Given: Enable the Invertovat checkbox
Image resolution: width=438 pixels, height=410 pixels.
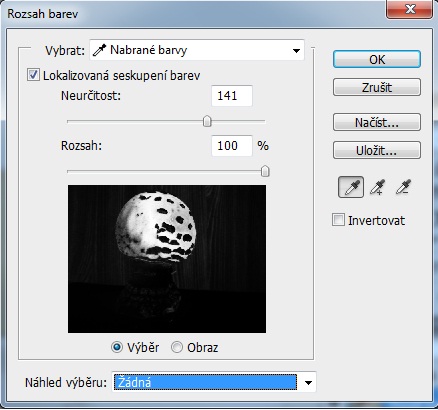Looking at the screenshot, I should (x=338, y=220).
